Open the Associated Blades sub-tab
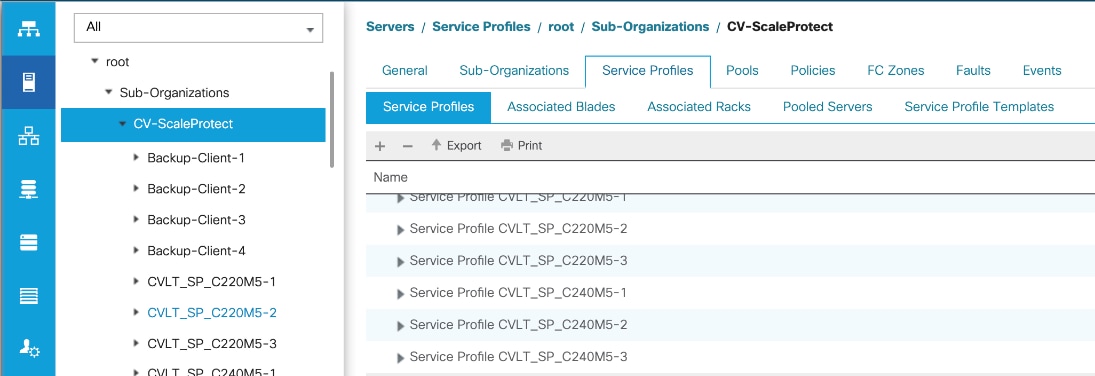This screenshot has height=376, width=1095. [x=561, y=107]
